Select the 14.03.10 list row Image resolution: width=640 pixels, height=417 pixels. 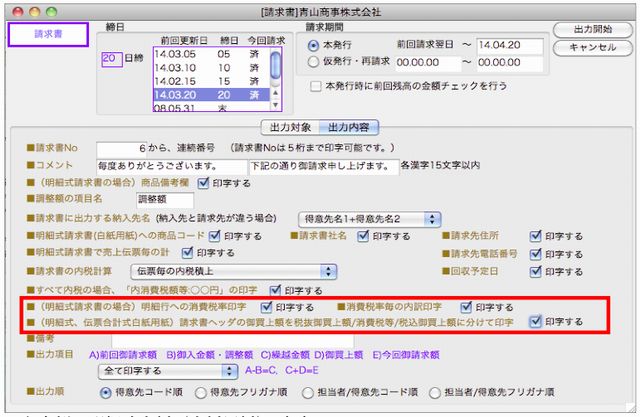click(211, 68)
